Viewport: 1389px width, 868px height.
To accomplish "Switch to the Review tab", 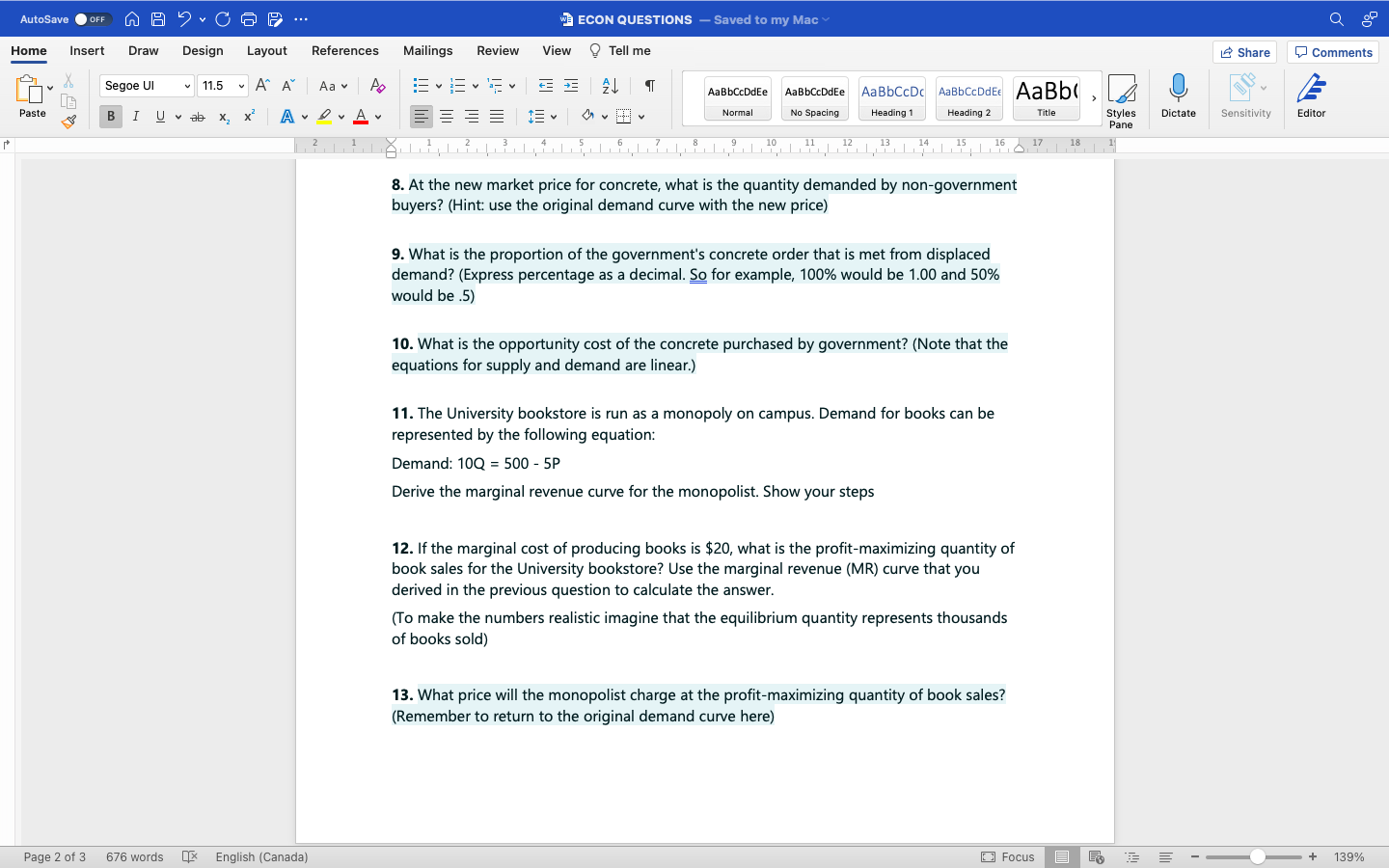I will 498,50.
